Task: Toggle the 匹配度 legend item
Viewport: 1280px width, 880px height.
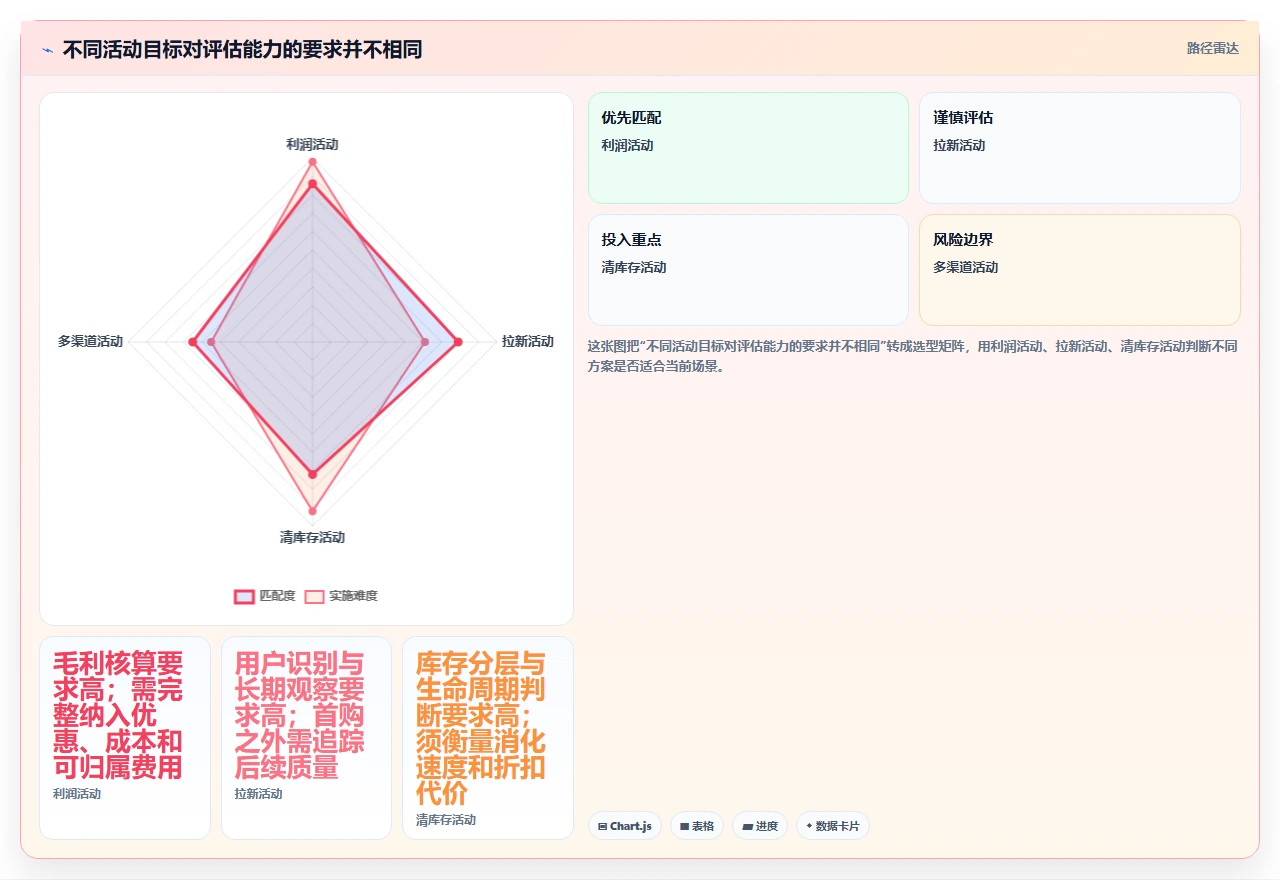Action: (265, 596)
